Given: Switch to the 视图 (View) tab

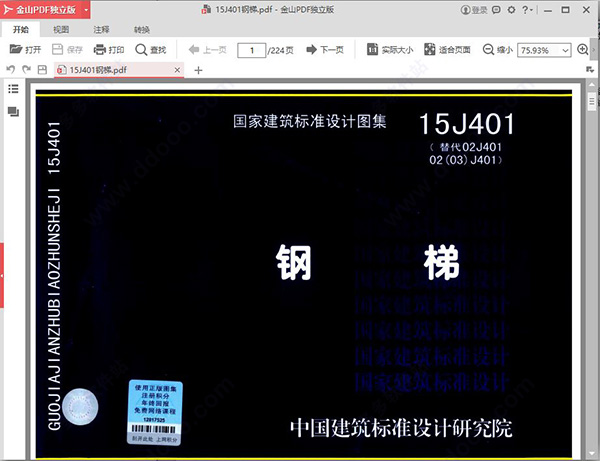Looking at the screenshot, I should (x=61, y=30).
